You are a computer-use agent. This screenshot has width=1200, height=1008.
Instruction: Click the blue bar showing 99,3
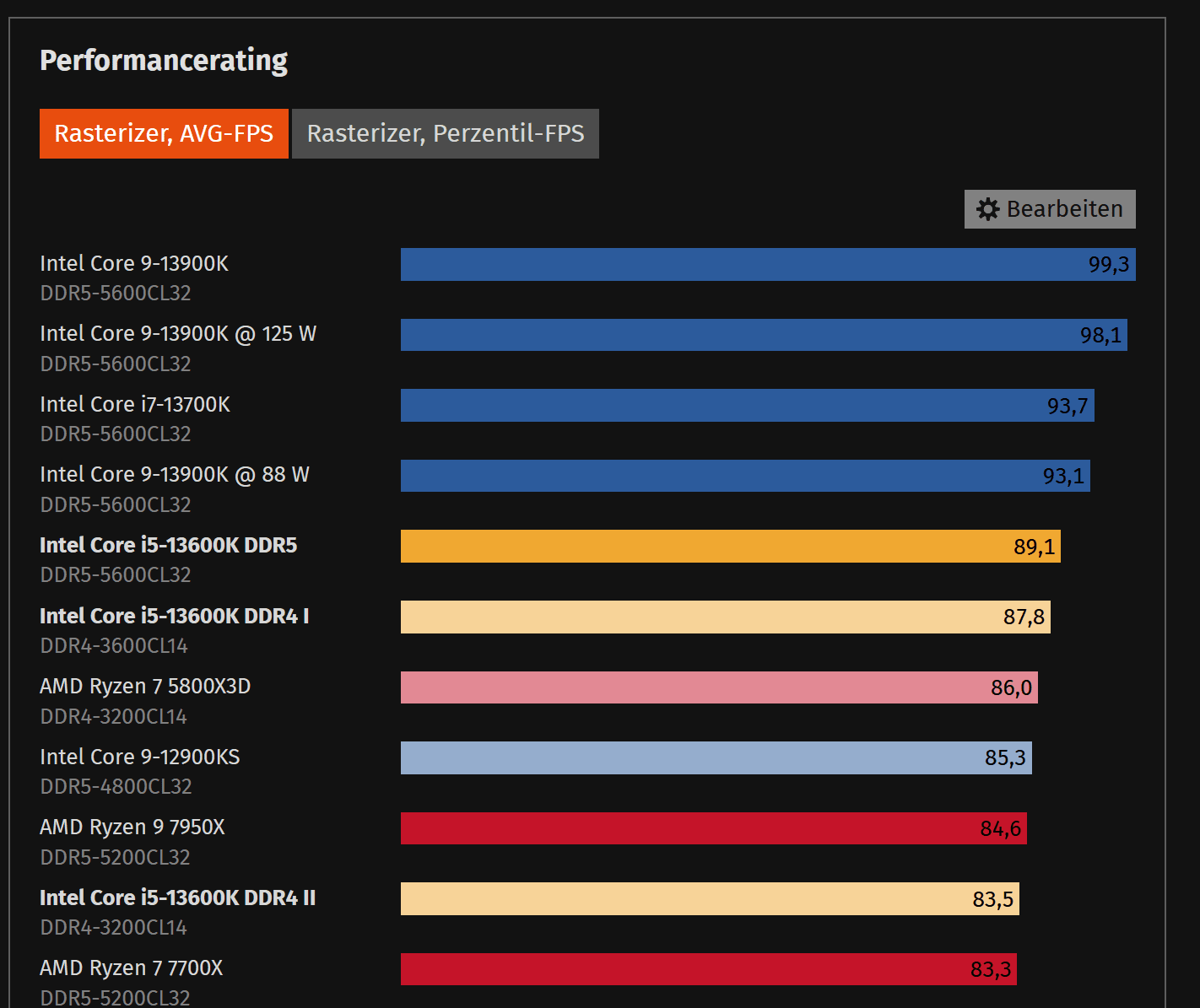(x=768, y=264)
